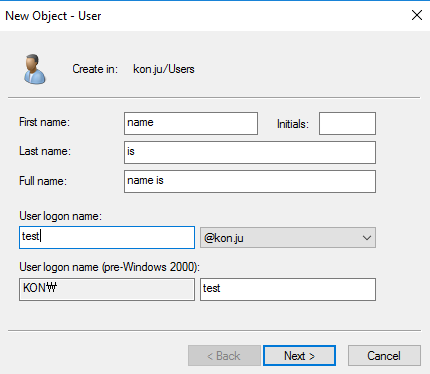The image size is (430, 374).
Task: Proceed with the Next button
Action: click(299, 356)
